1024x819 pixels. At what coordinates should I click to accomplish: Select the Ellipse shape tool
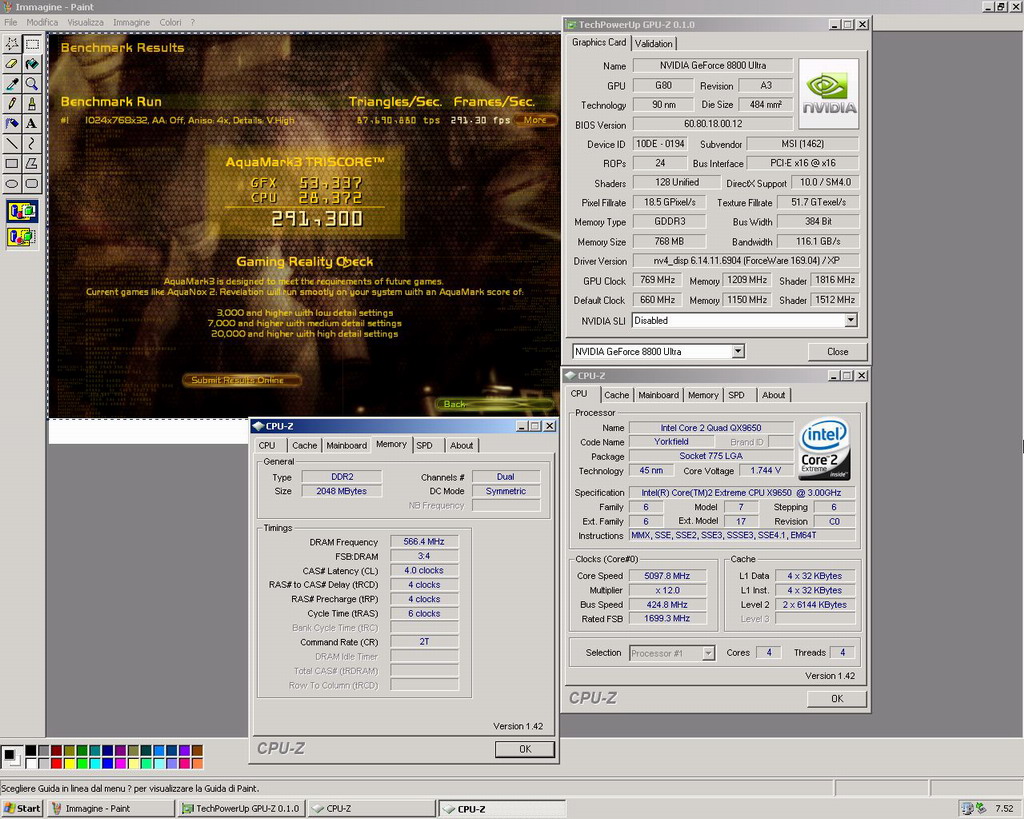coord(12,184)
